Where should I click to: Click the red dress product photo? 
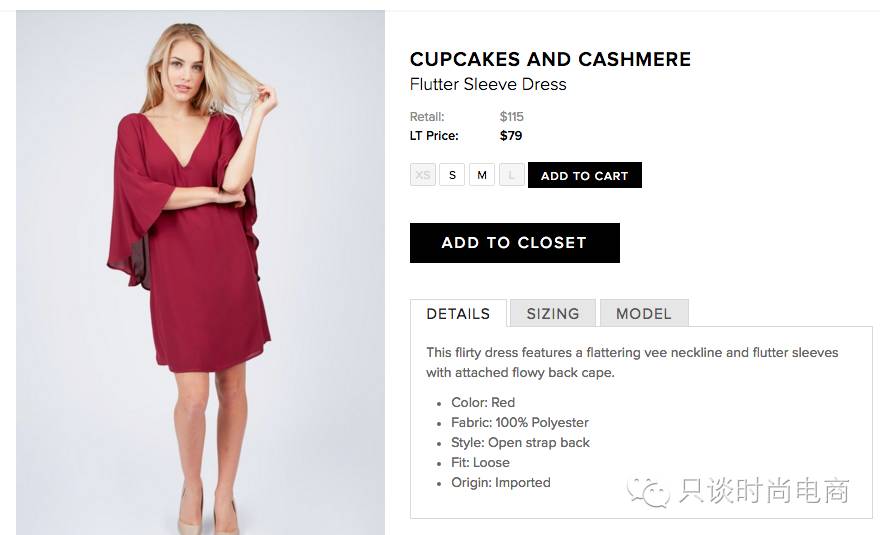(200, 270)
